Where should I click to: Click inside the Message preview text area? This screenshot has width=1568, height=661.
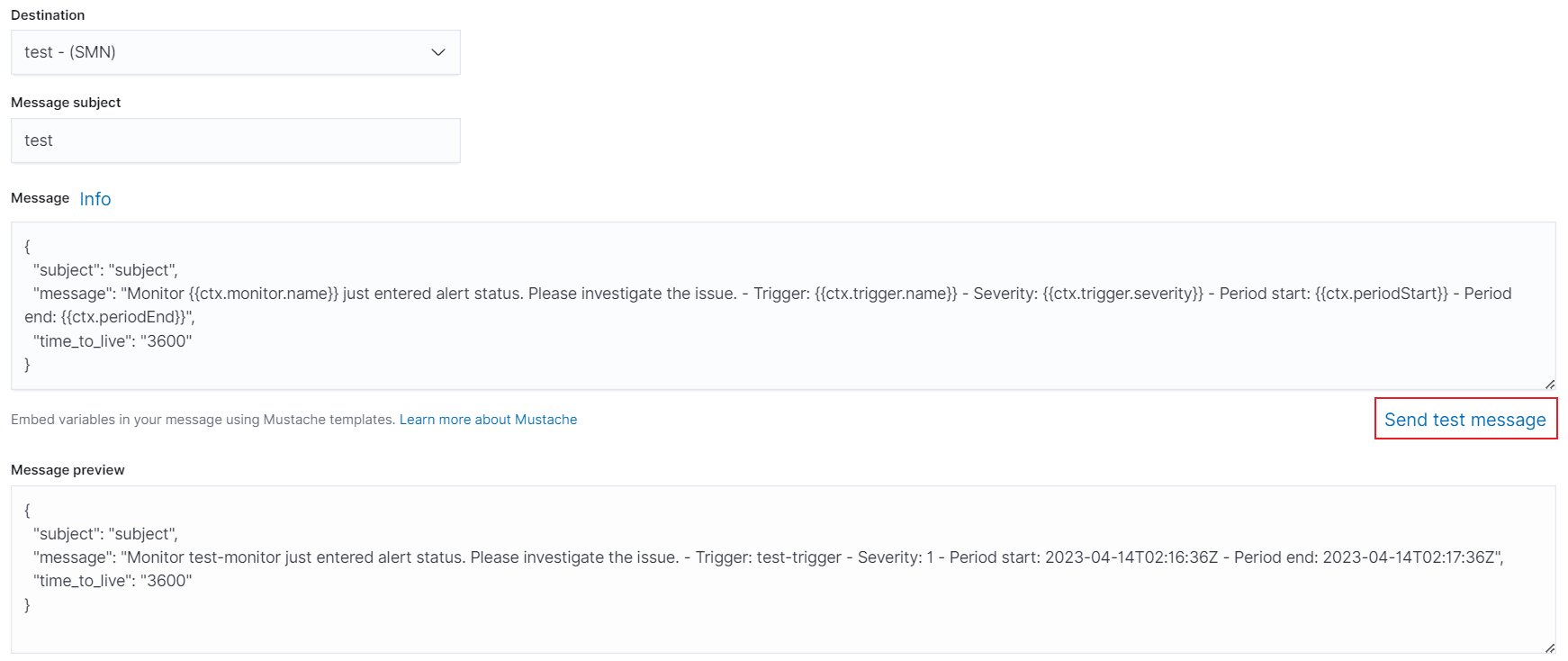click(x=783, y=621)
